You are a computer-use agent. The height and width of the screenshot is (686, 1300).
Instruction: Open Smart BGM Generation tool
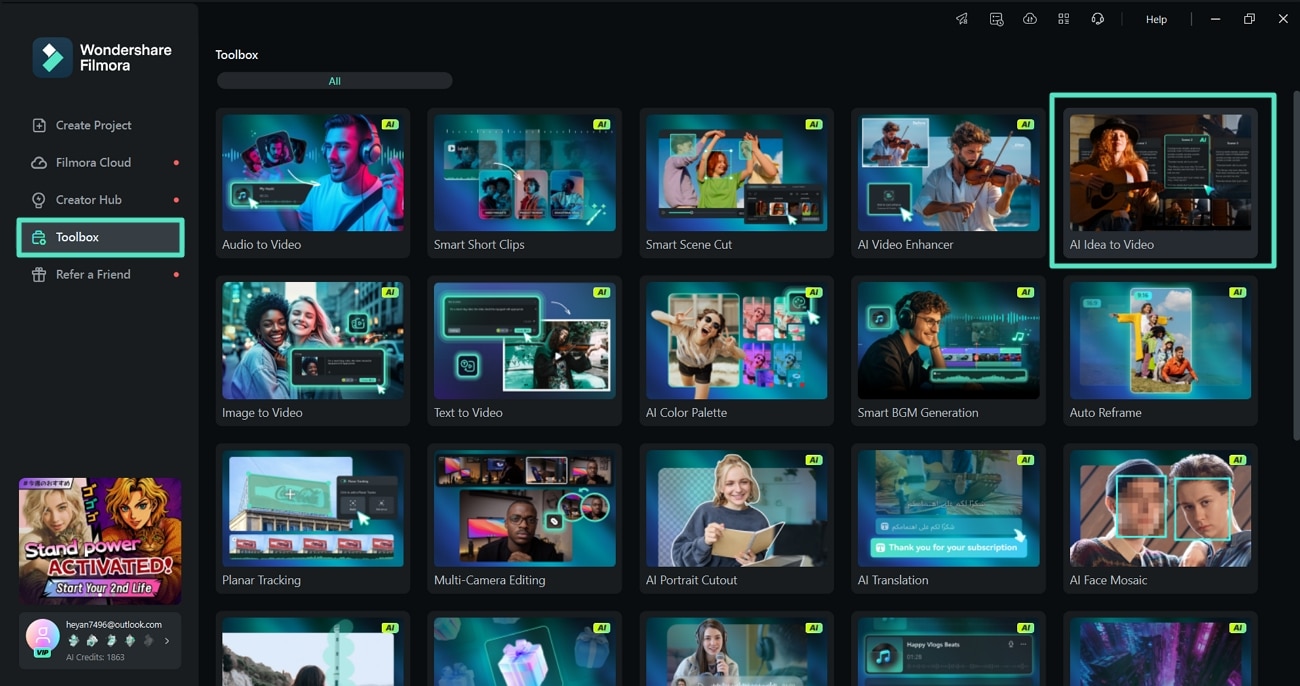[948, 351]
